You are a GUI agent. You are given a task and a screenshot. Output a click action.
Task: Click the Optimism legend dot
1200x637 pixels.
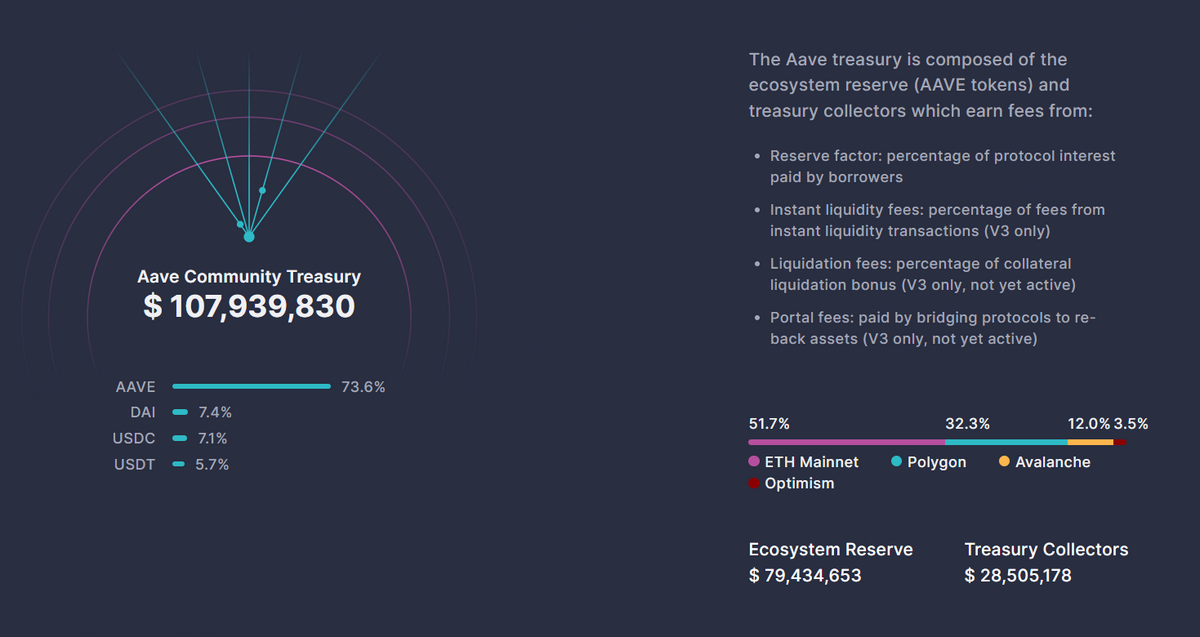(x=755, y=483)
